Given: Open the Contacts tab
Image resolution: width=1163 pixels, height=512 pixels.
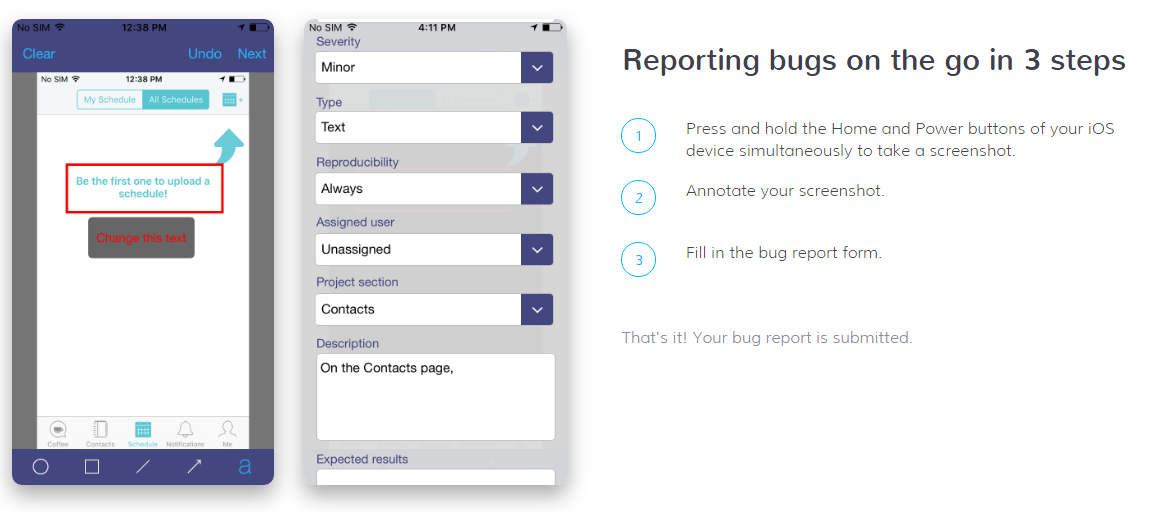Looking at the screenshot, I should click(100, 432).
